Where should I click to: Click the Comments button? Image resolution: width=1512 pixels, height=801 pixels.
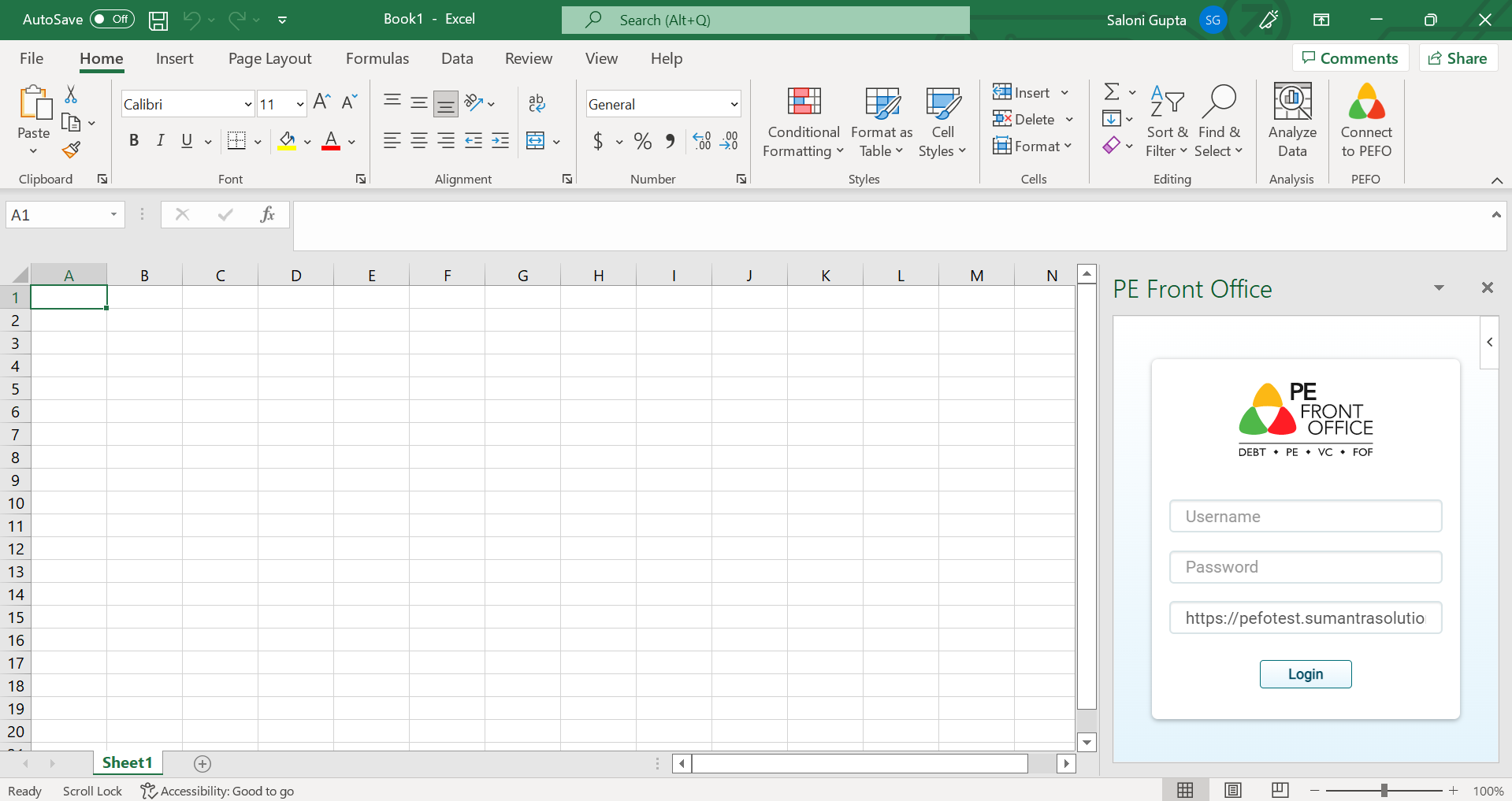point(1350,58)
